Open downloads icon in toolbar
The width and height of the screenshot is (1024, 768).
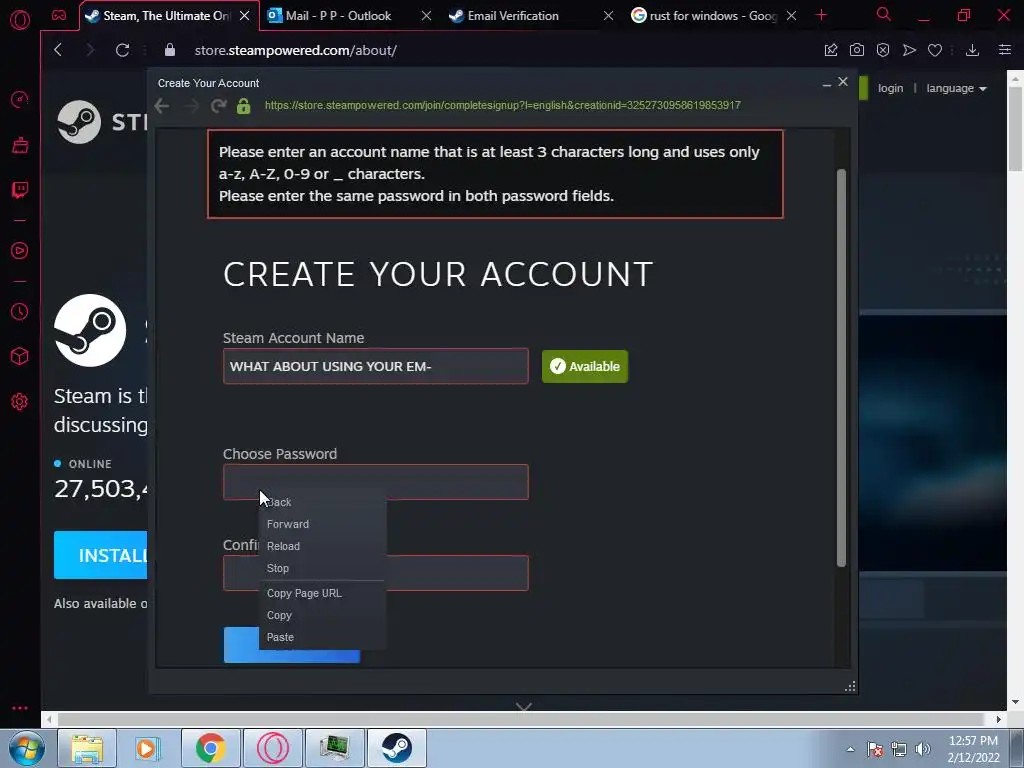[972, 50]
